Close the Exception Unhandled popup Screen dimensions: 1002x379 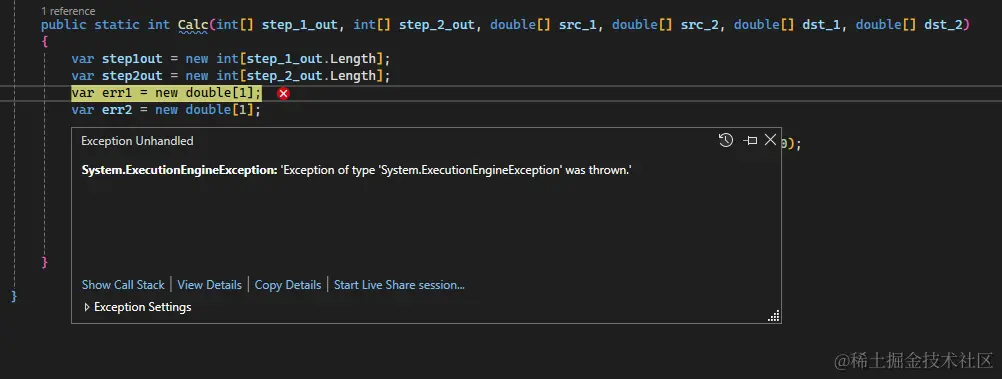pos(771,140)
